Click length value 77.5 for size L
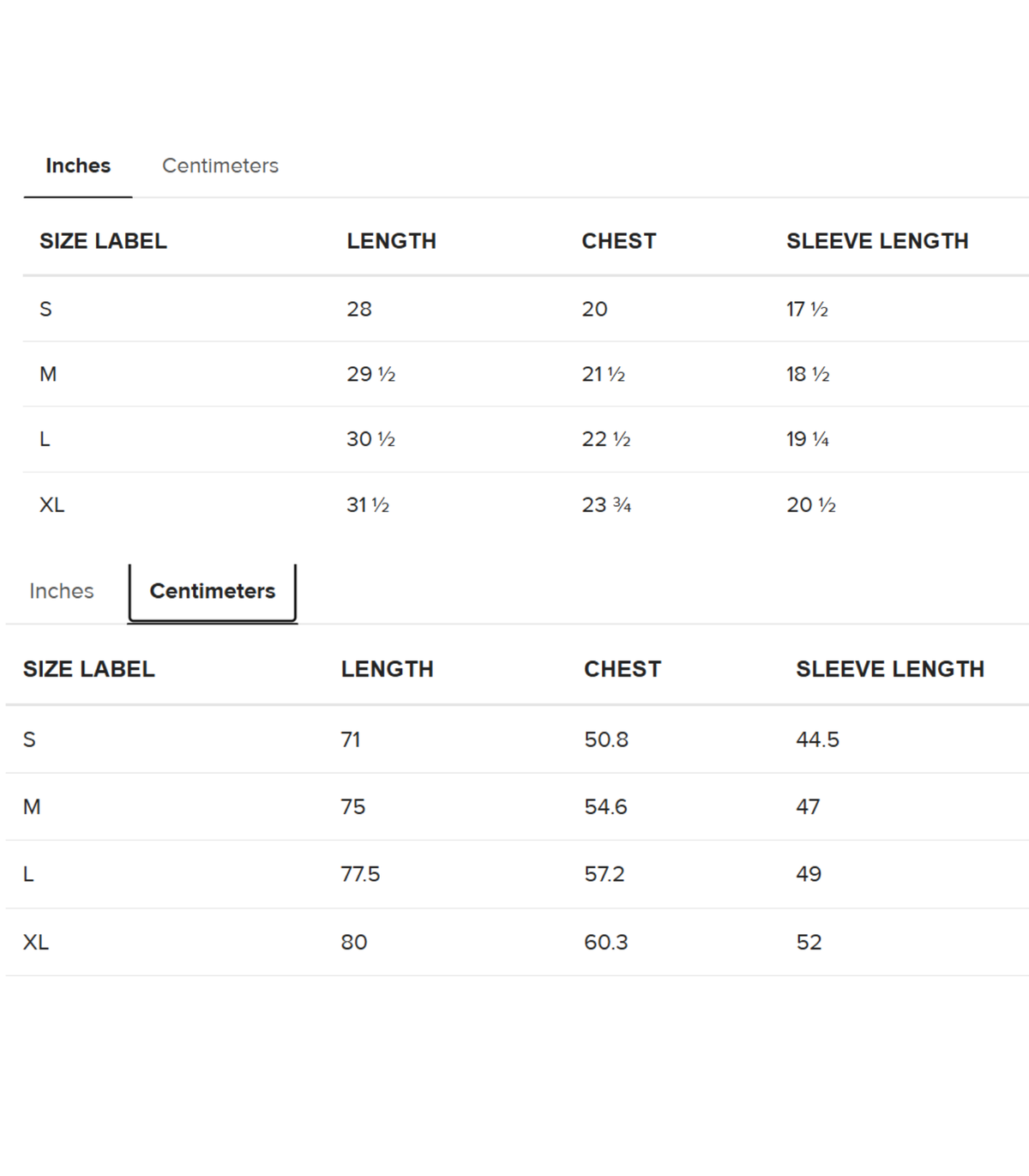The width and height of the screenshot is (1029, 1176). click(360, 874)
